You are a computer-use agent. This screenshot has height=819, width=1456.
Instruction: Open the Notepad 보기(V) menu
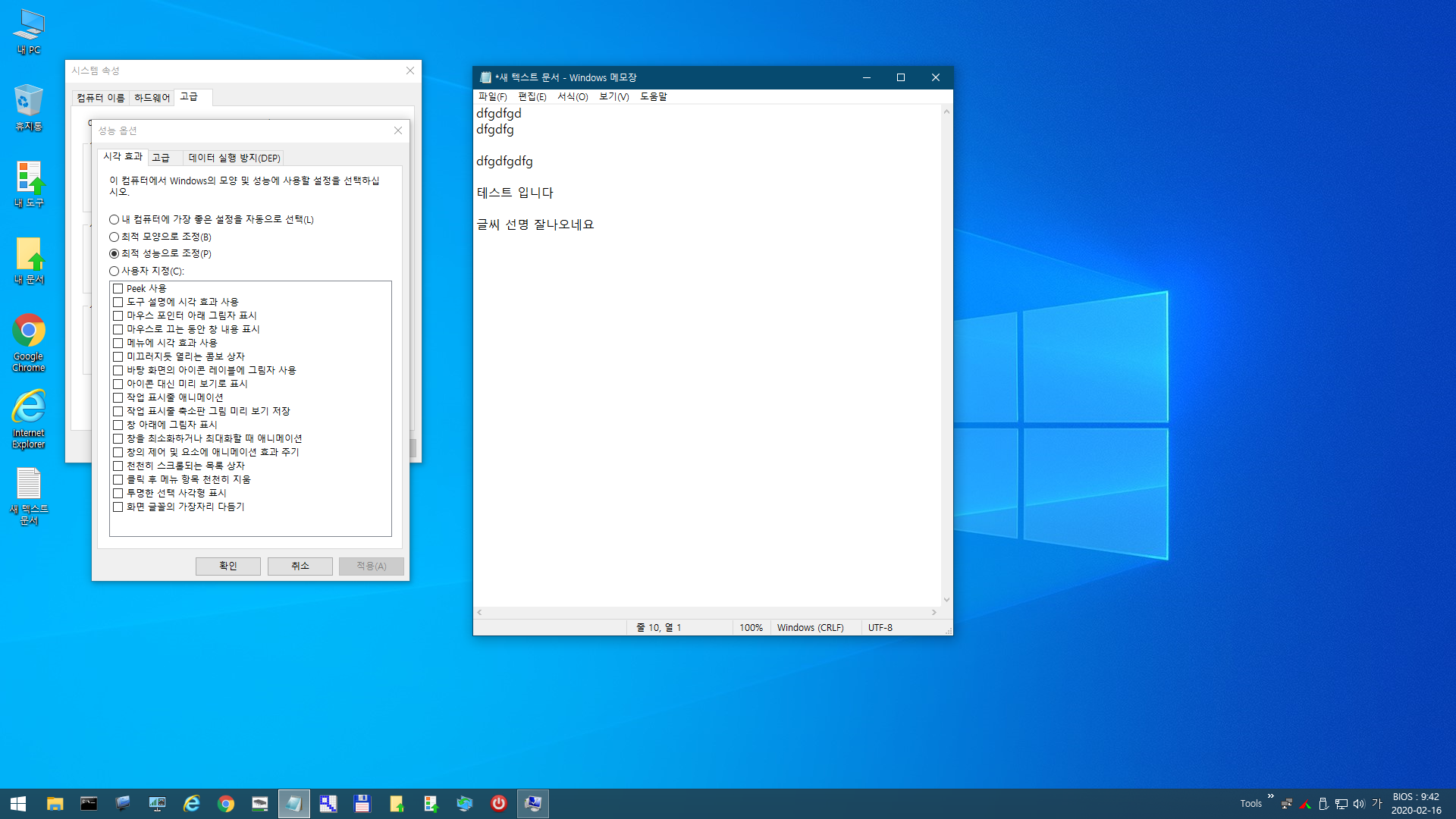(613, 96)
